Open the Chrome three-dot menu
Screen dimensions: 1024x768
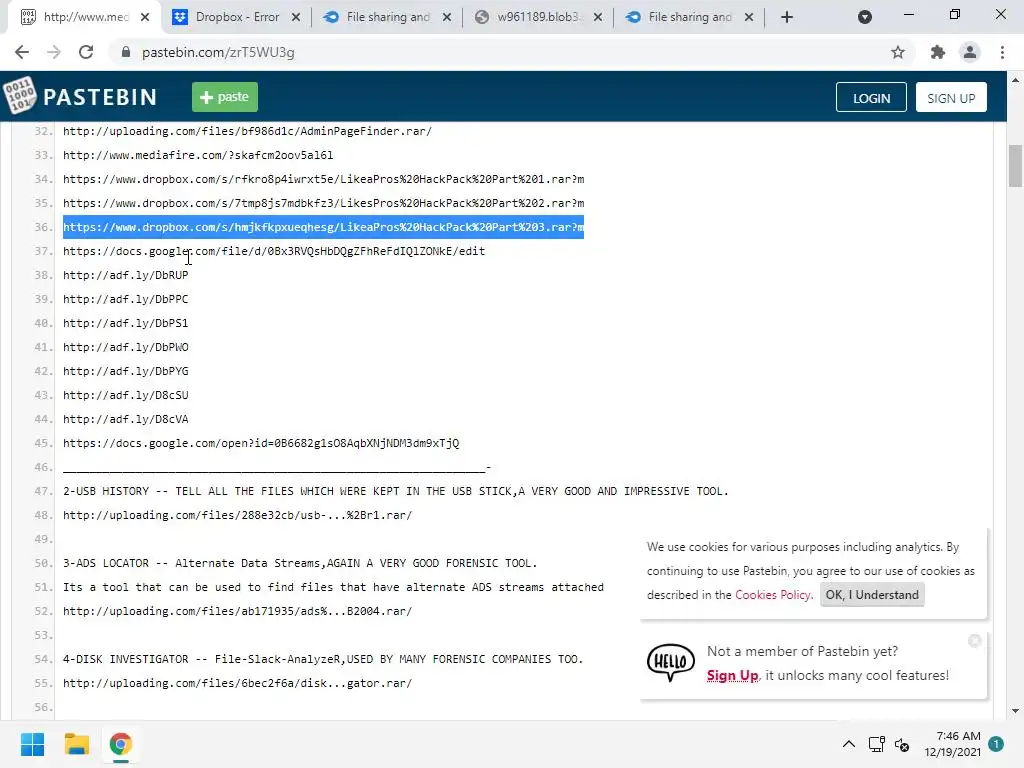click(x=1002, y=52)
